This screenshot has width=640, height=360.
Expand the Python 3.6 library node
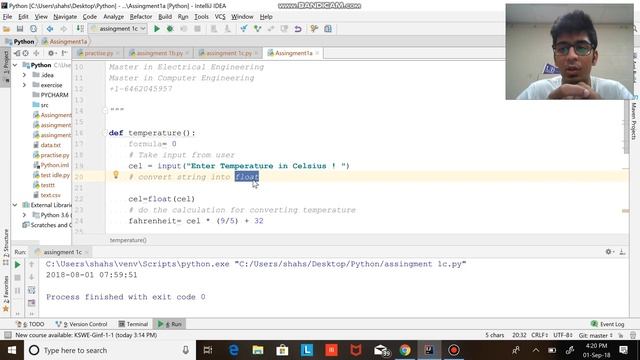pos(24,215)
